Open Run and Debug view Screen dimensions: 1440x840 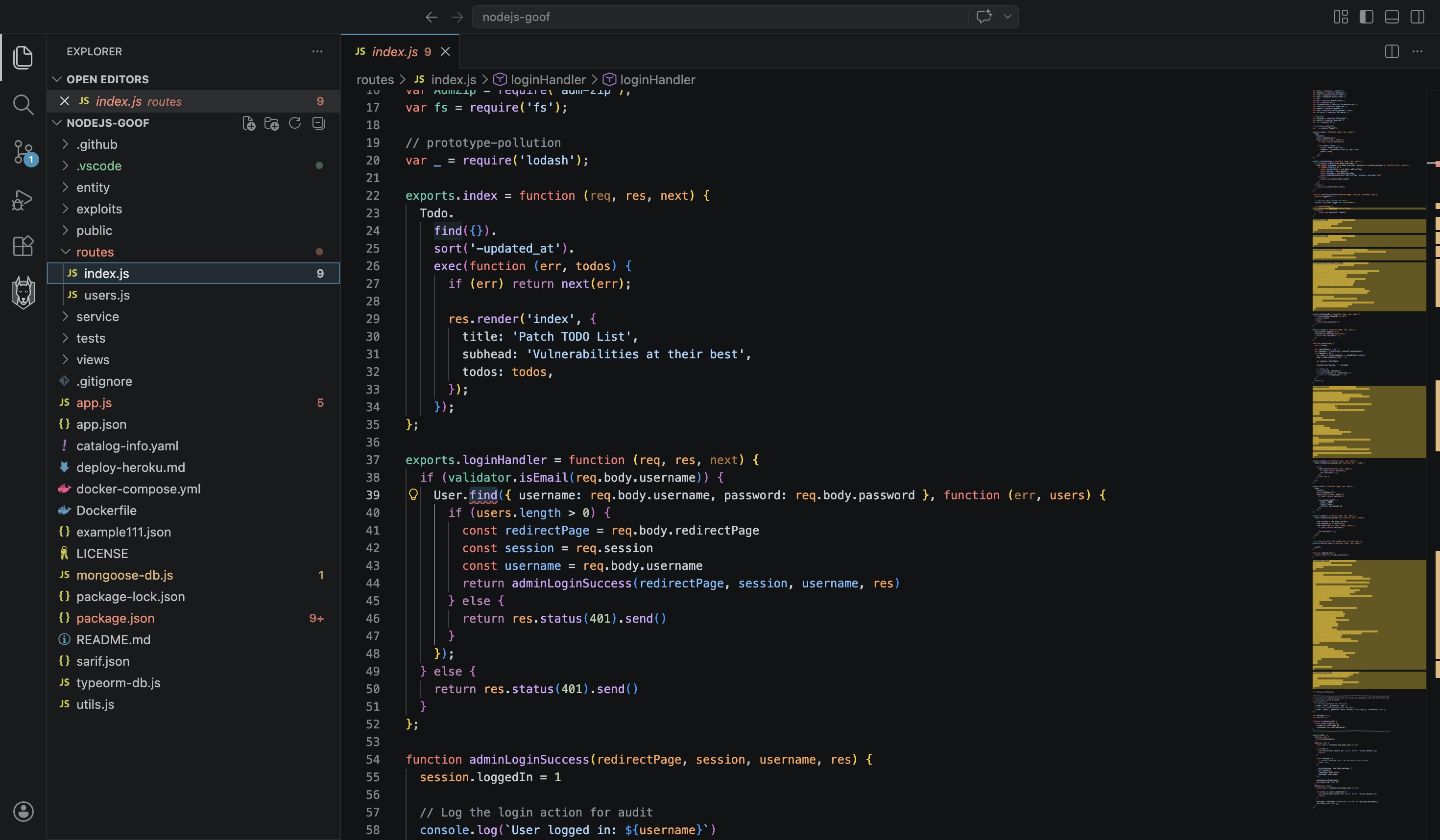(x=23, y=200)
